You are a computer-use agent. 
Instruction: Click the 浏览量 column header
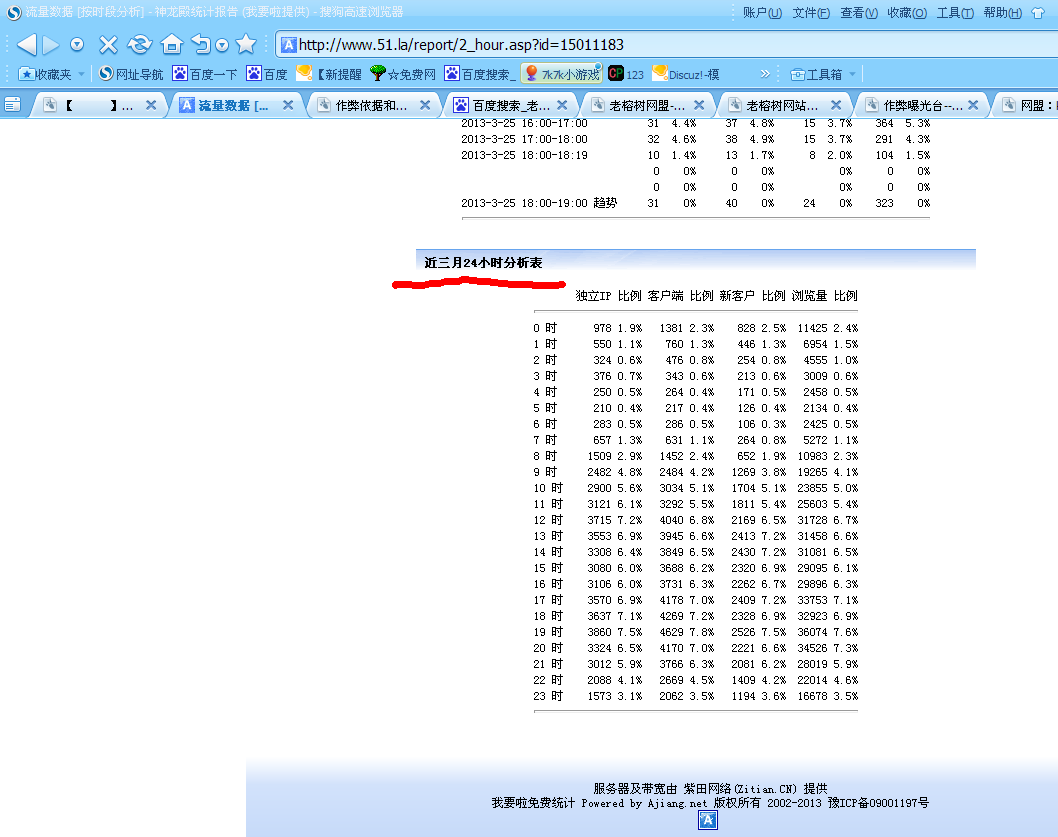809,296
